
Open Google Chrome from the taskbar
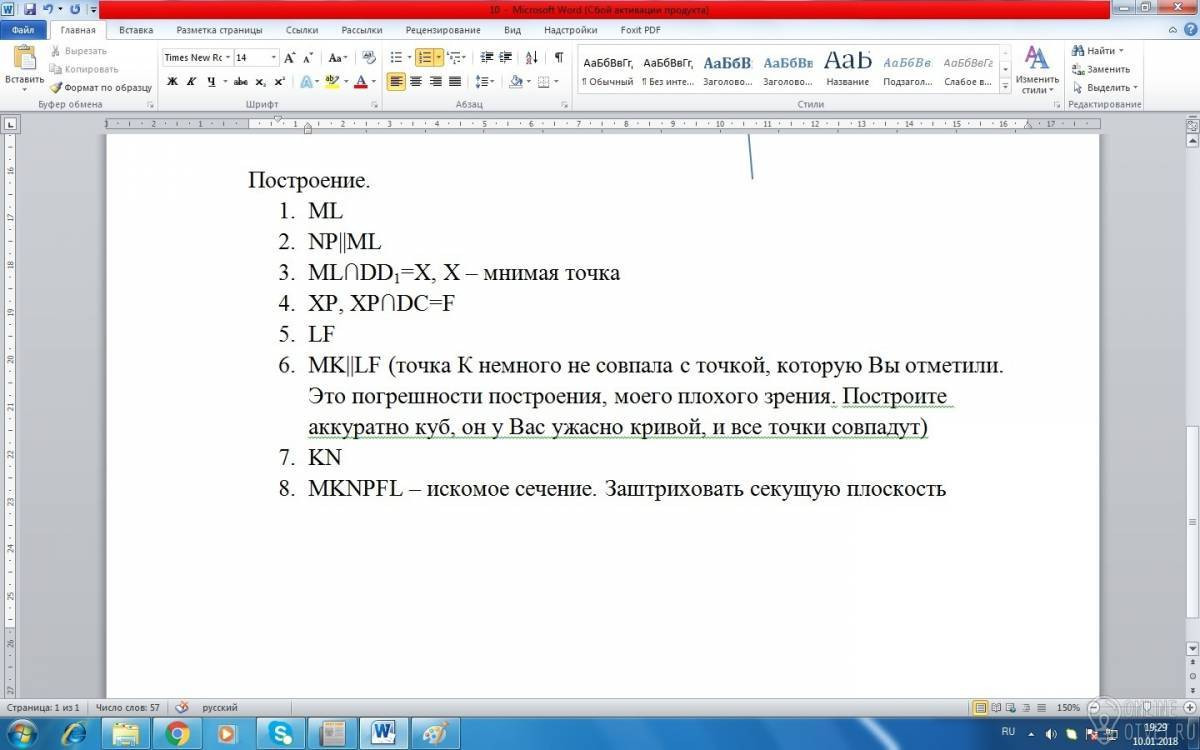178,733
